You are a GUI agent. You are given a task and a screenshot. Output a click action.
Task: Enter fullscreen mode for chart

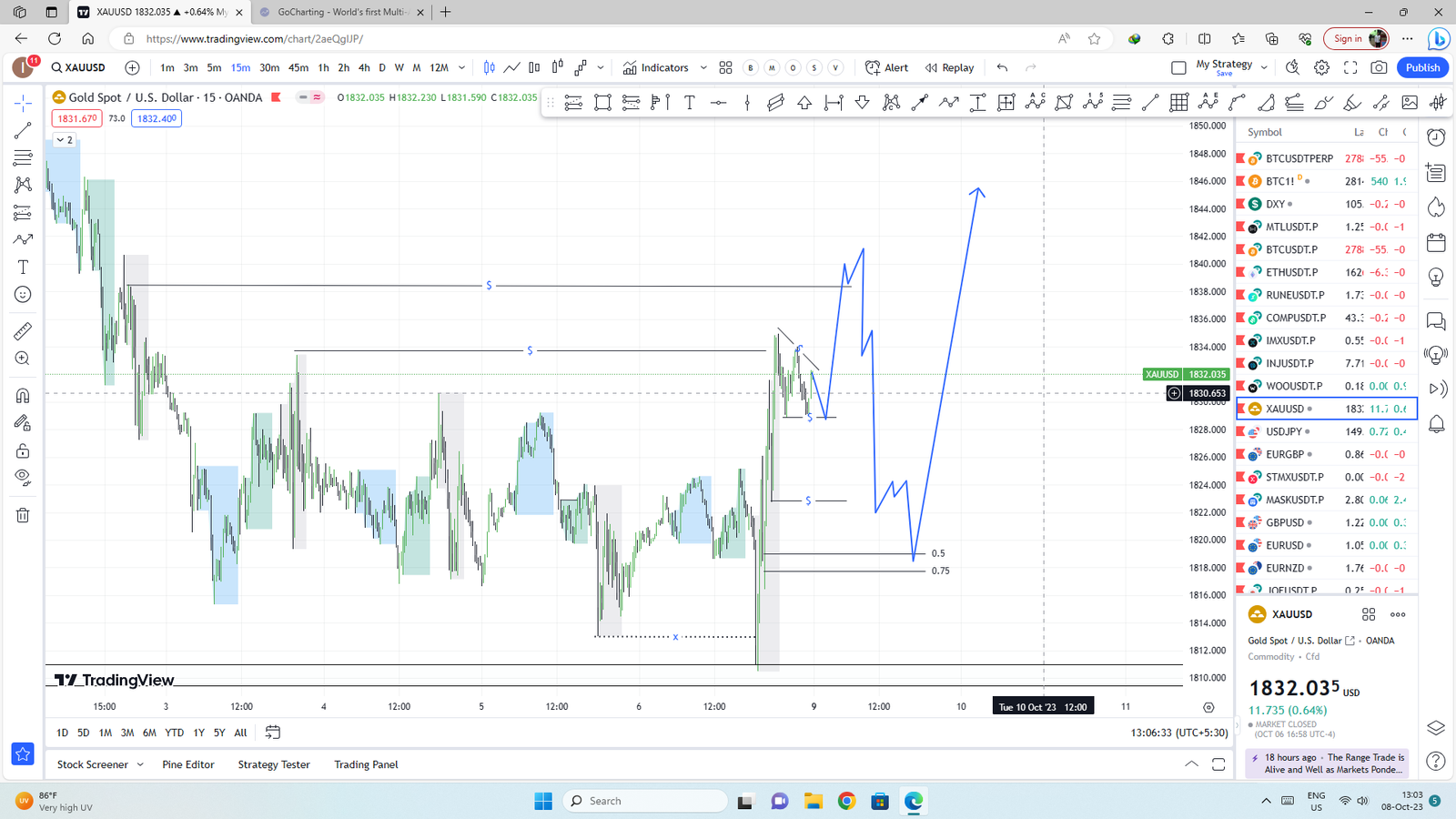point(1350,67)
